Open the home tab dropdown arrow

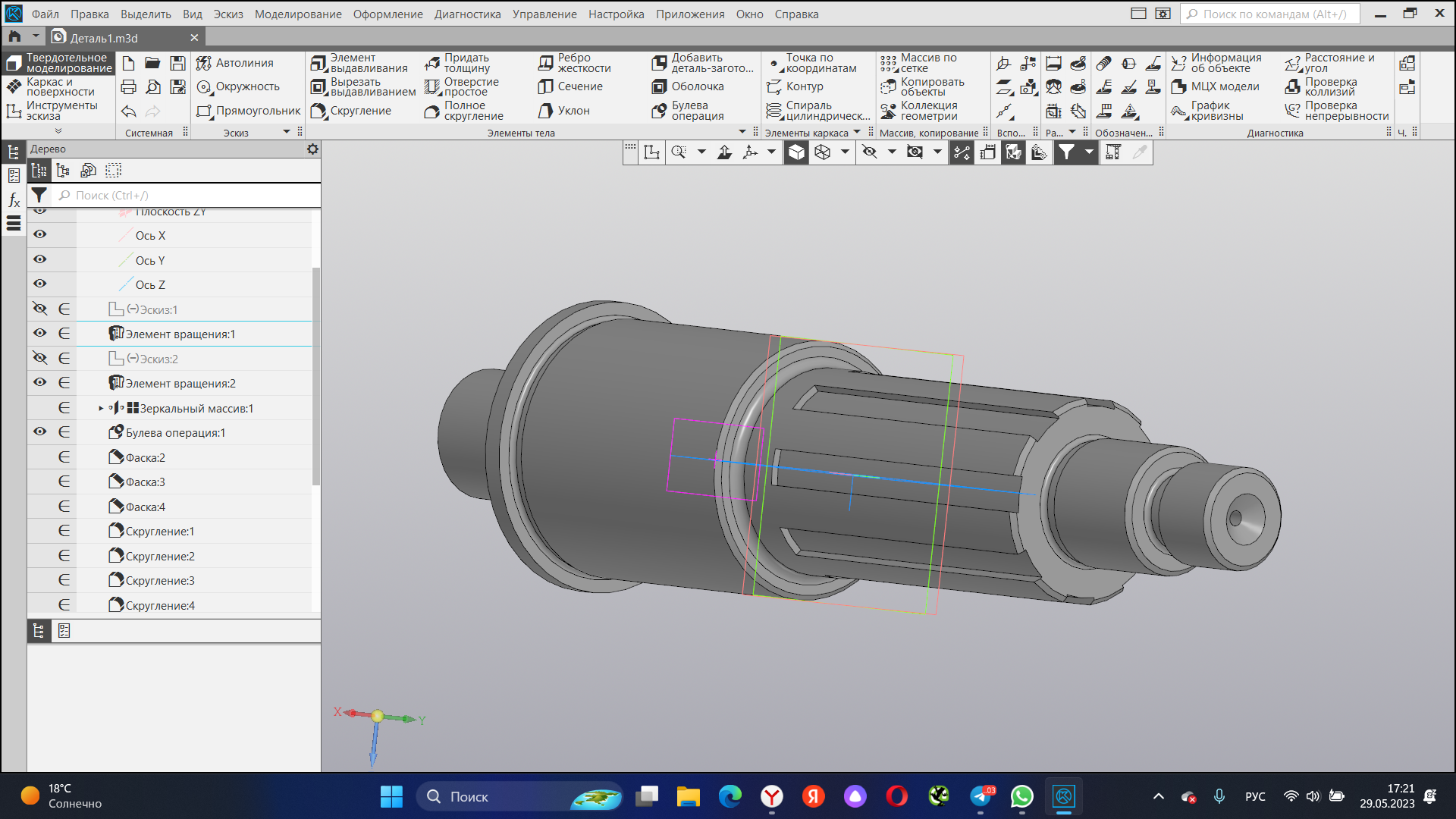click(36, 36)
